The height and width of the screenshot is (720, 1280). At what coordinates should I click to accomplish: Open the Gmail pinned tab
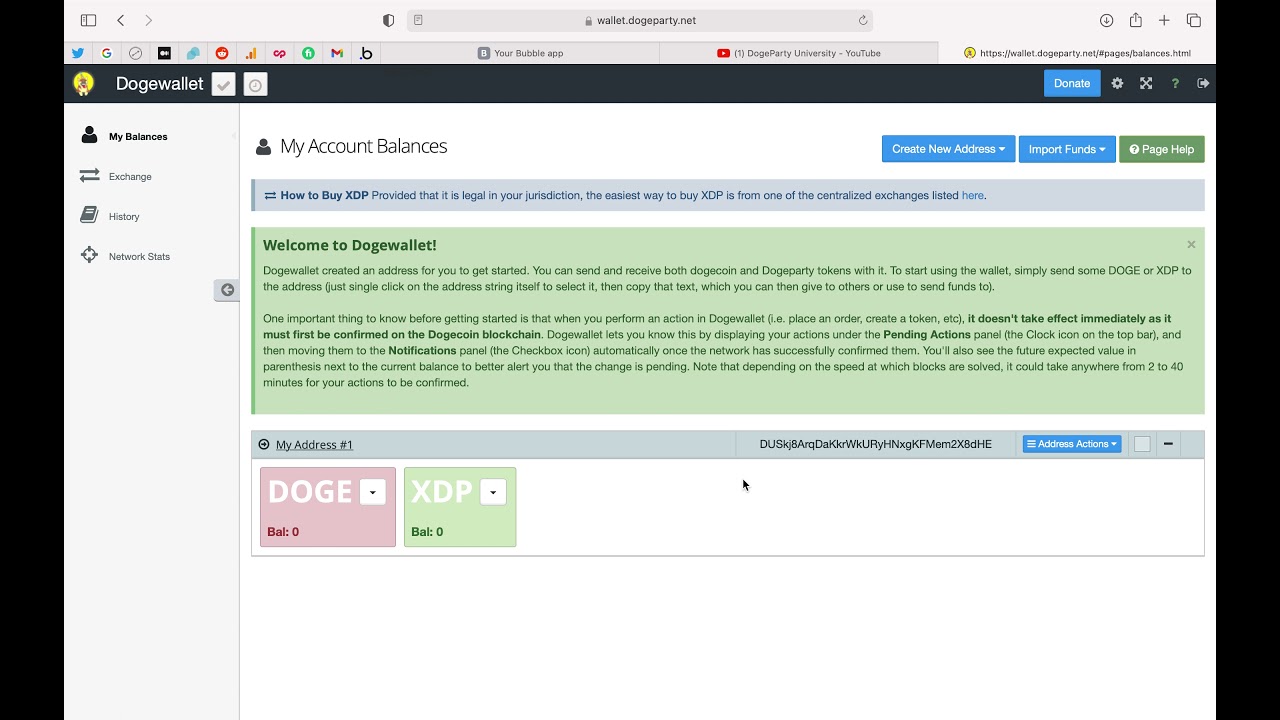tap(337, 53)
